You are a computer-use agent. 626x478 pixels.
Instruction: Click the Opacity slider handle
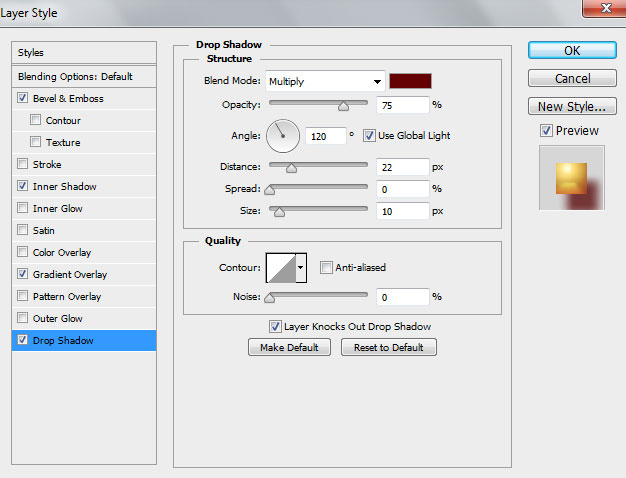343,106
